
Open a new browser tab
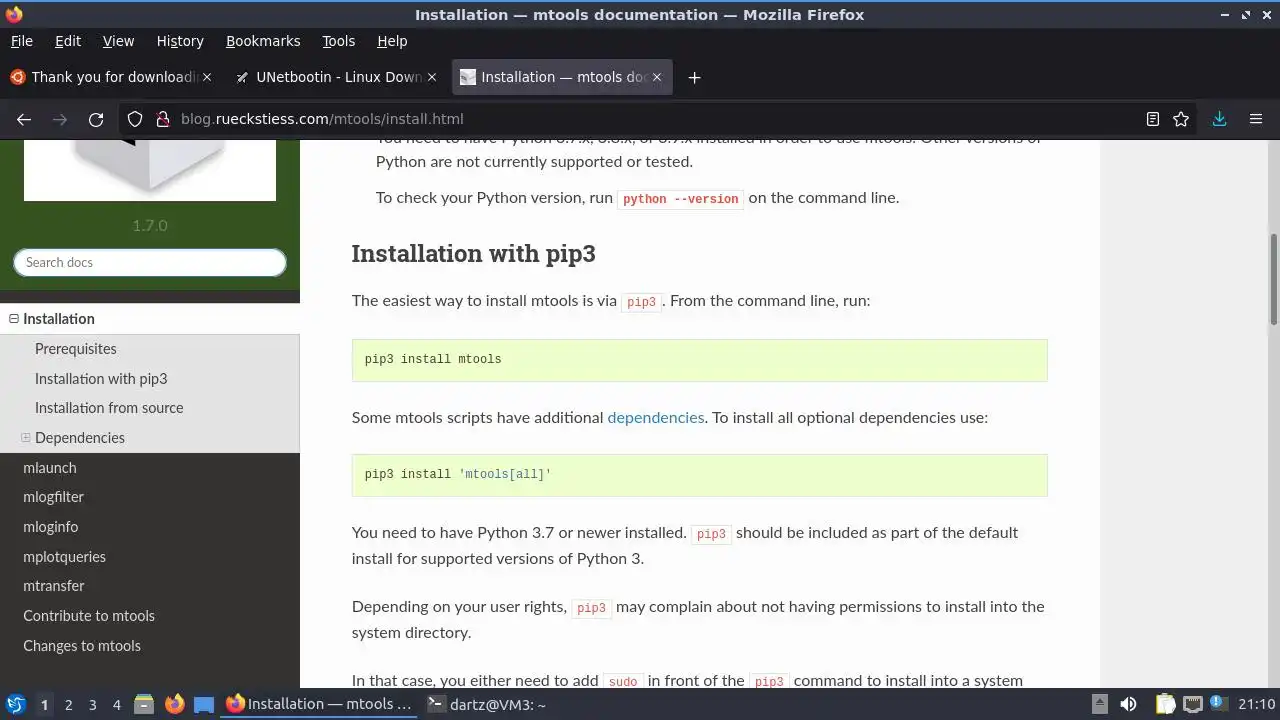tap(694, 77)
